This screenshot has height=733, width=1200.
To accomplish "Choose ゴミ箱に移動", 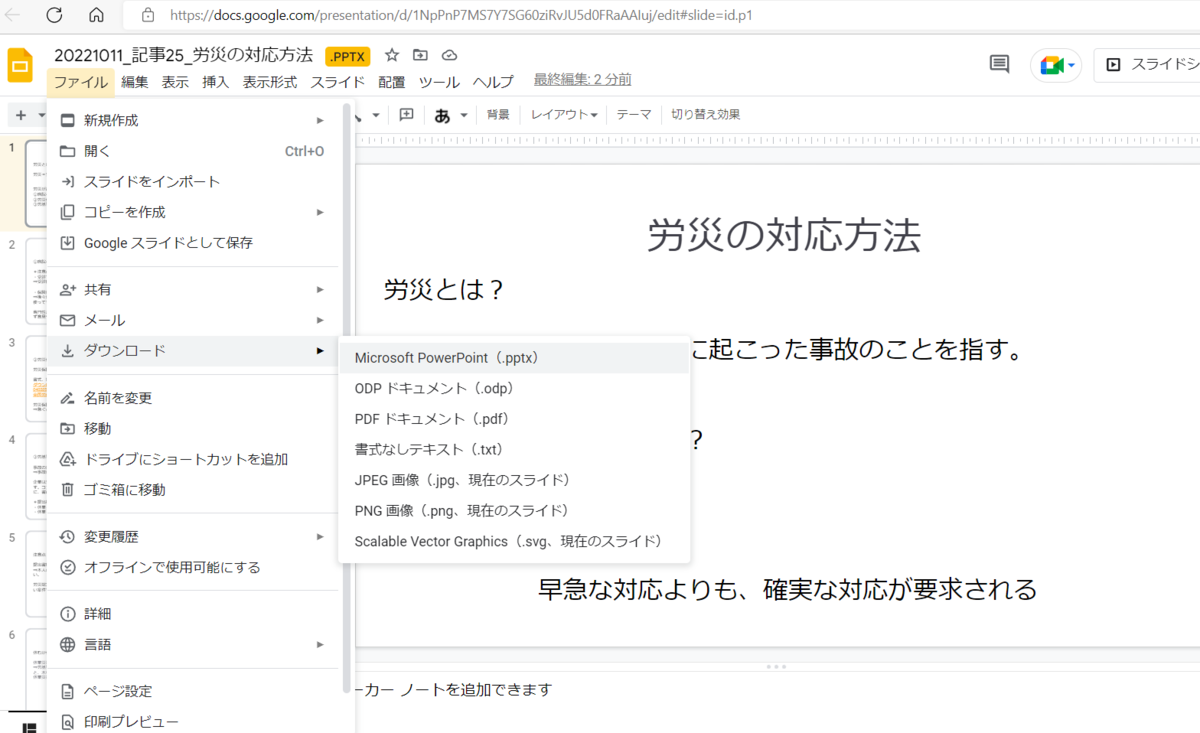I will (x=194, y=490).
